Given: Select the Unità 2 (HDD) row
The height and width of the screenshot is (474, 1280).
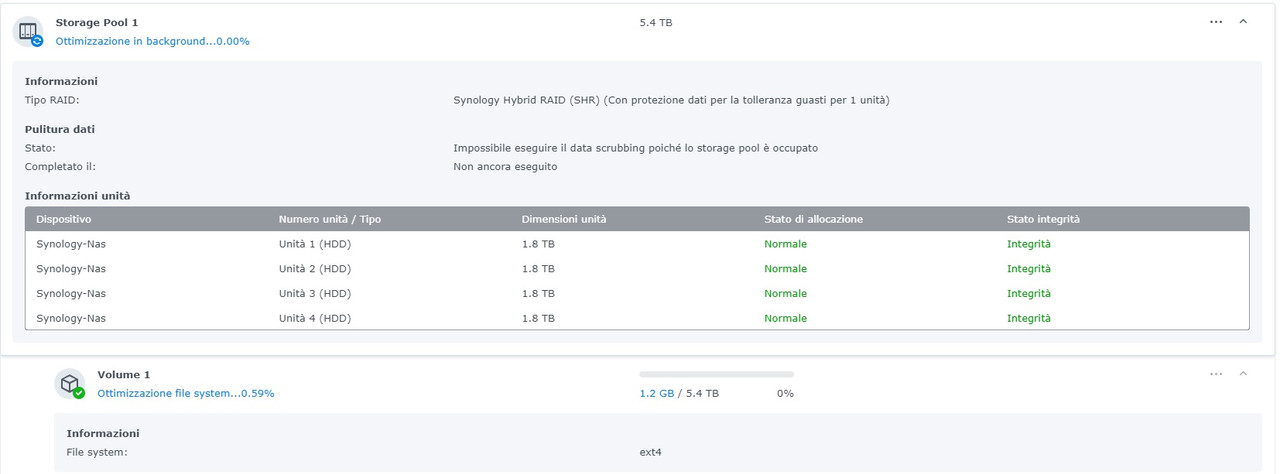Looking at the screenshot, I should point(315,269).
